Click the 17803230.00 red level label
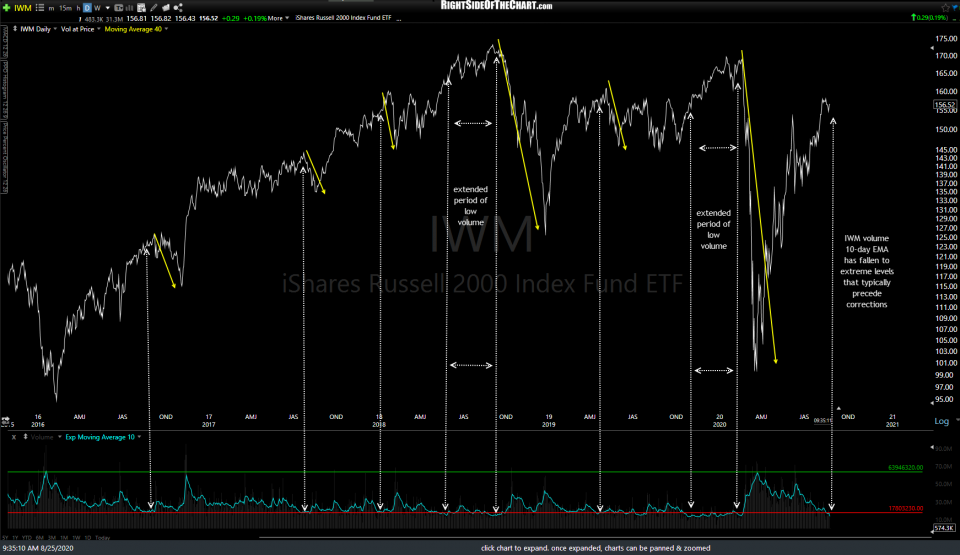The image size is (960, 555). [906, 508]
